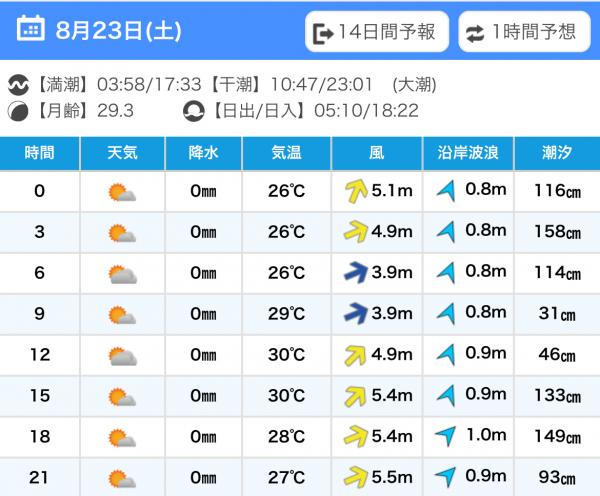Click the wave direction arrow at hour 18

[x=446, y=436]
